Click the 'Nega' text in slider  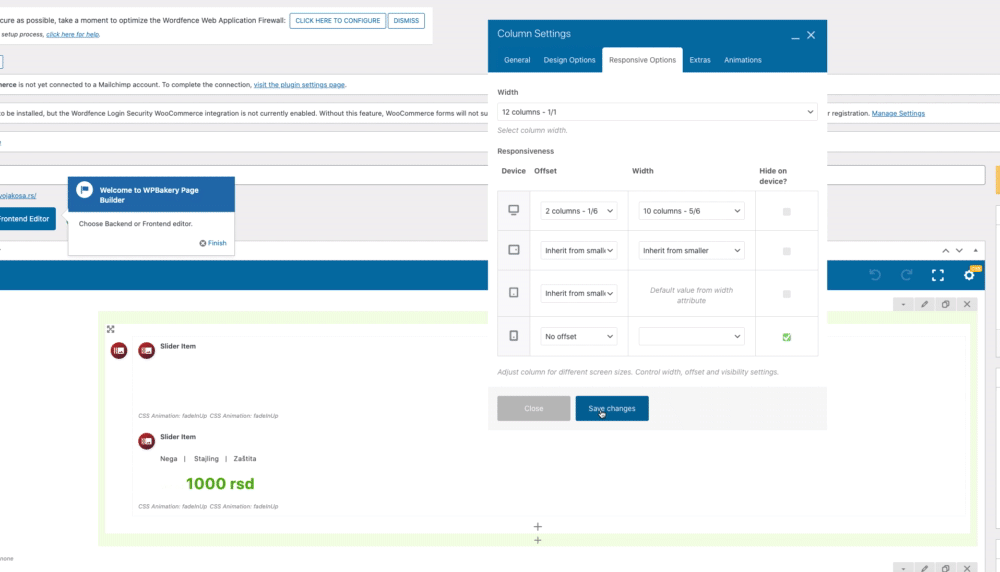[168, 458]
